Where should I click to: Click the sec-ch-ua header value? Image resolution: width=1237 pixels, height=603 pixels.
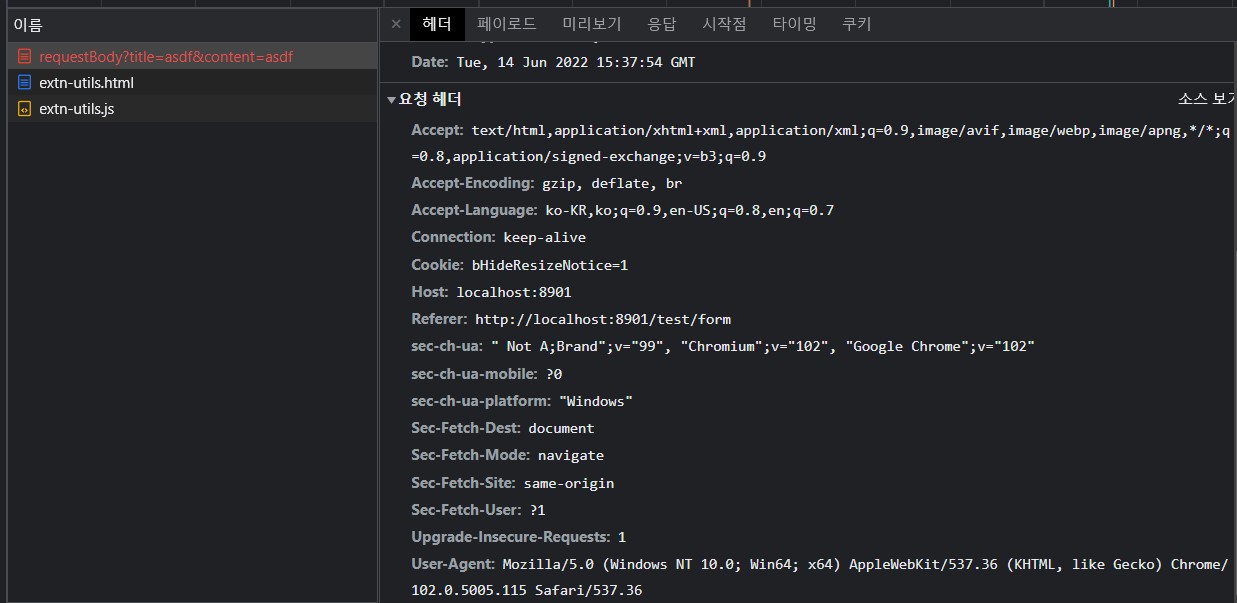(763, 346)
